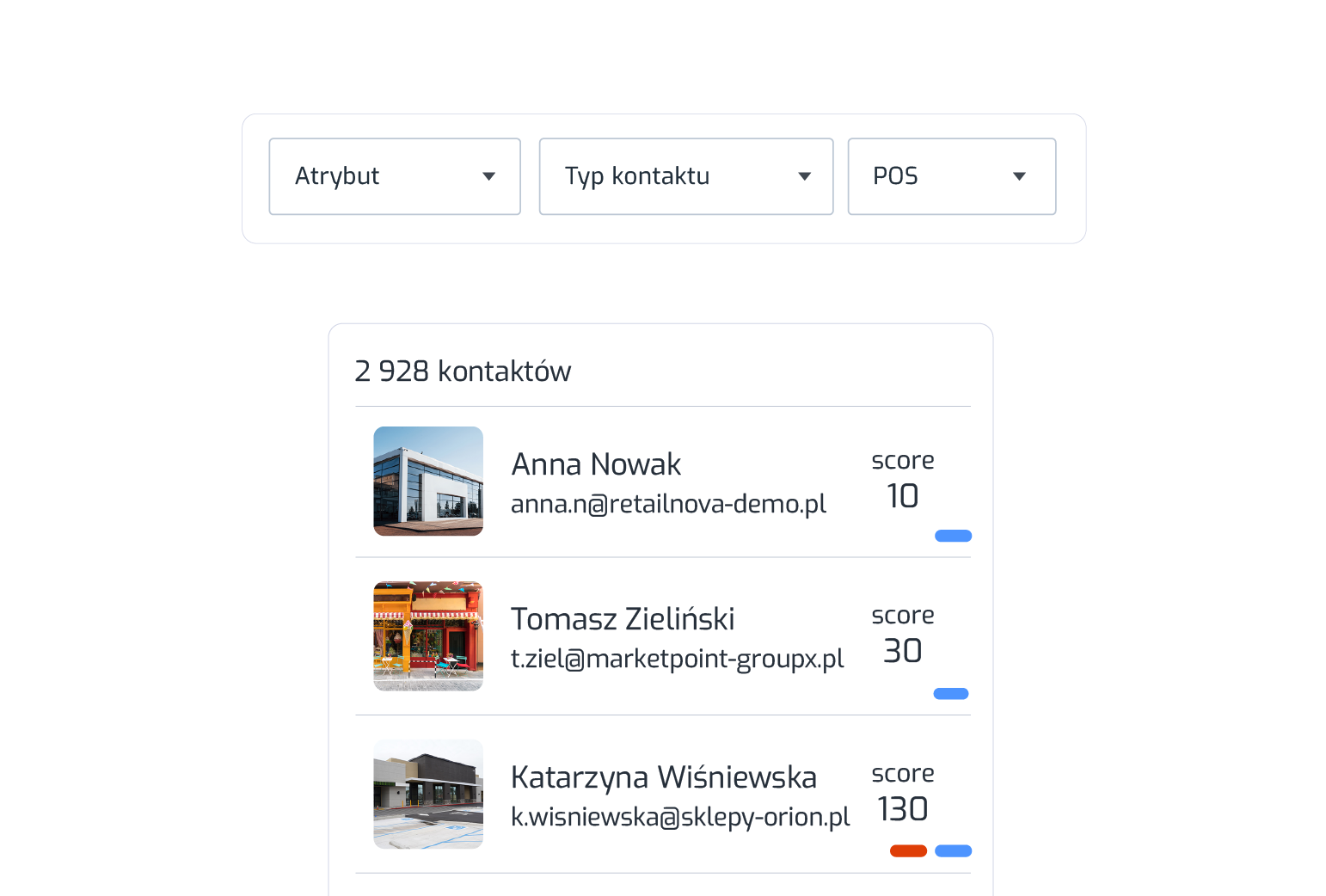Open Anna Nowak contact name
Screen dimensions: 1326x896
[596, 464]
